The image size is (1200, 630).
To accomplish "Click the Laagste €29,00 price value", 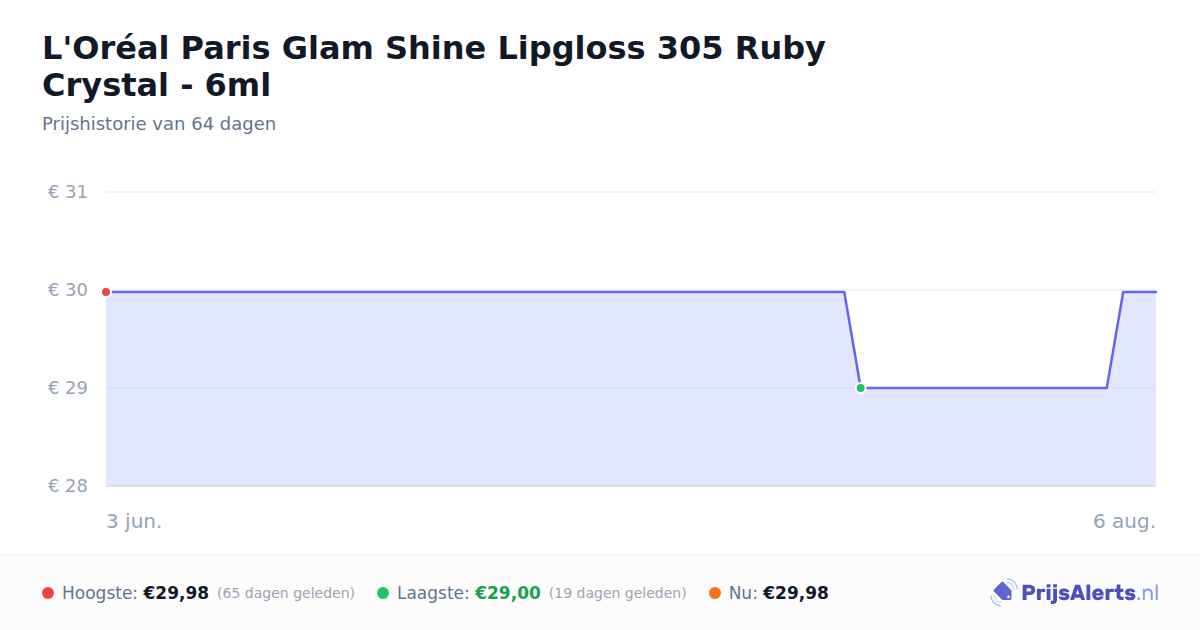I will pos(508,593).
